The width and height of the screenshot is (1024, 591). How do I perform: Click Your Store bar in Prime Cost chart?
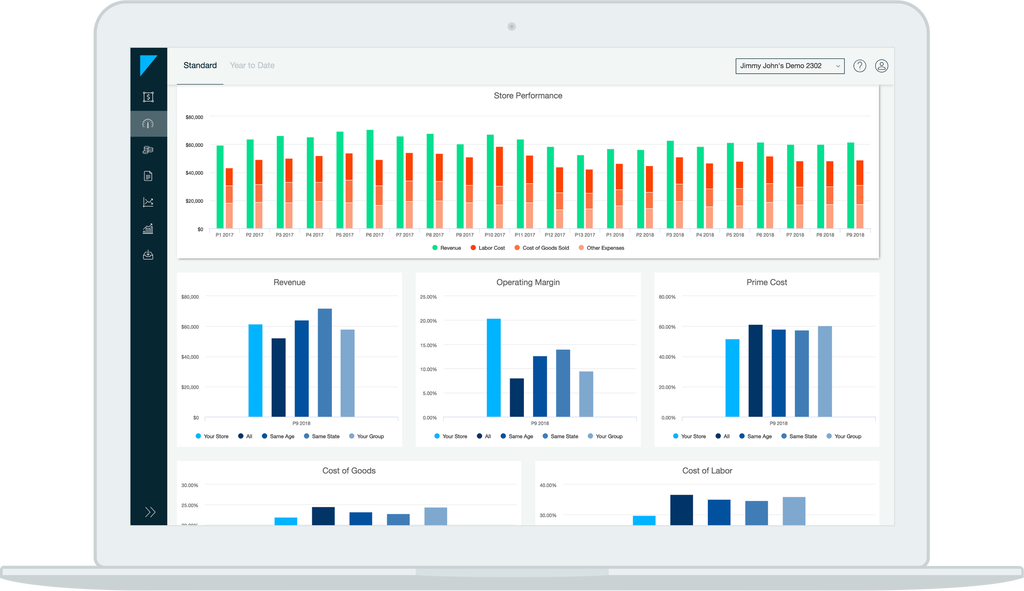pyautogui.click(x=733, y=377)
